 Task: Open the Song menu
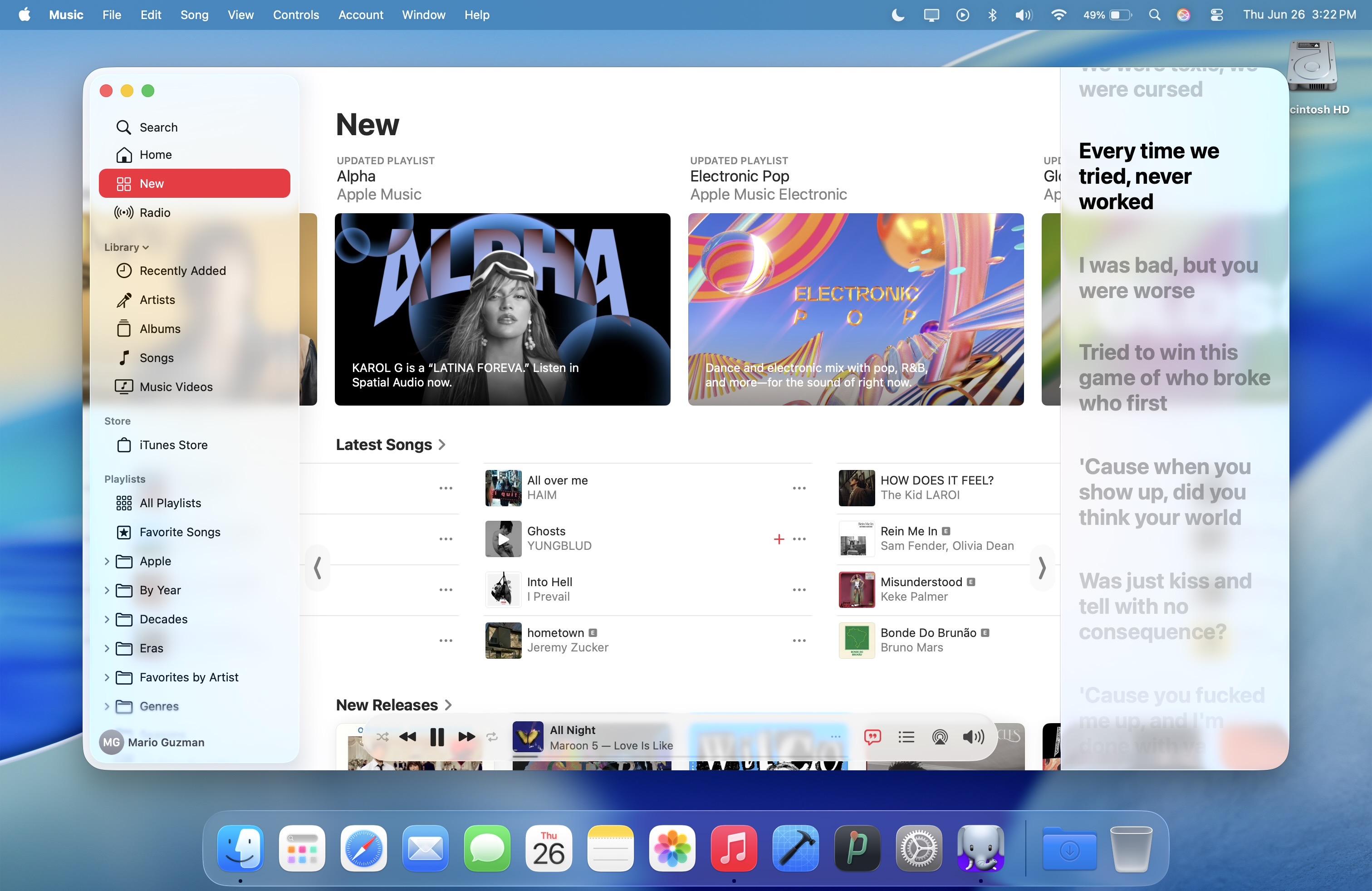click(194, 15)
